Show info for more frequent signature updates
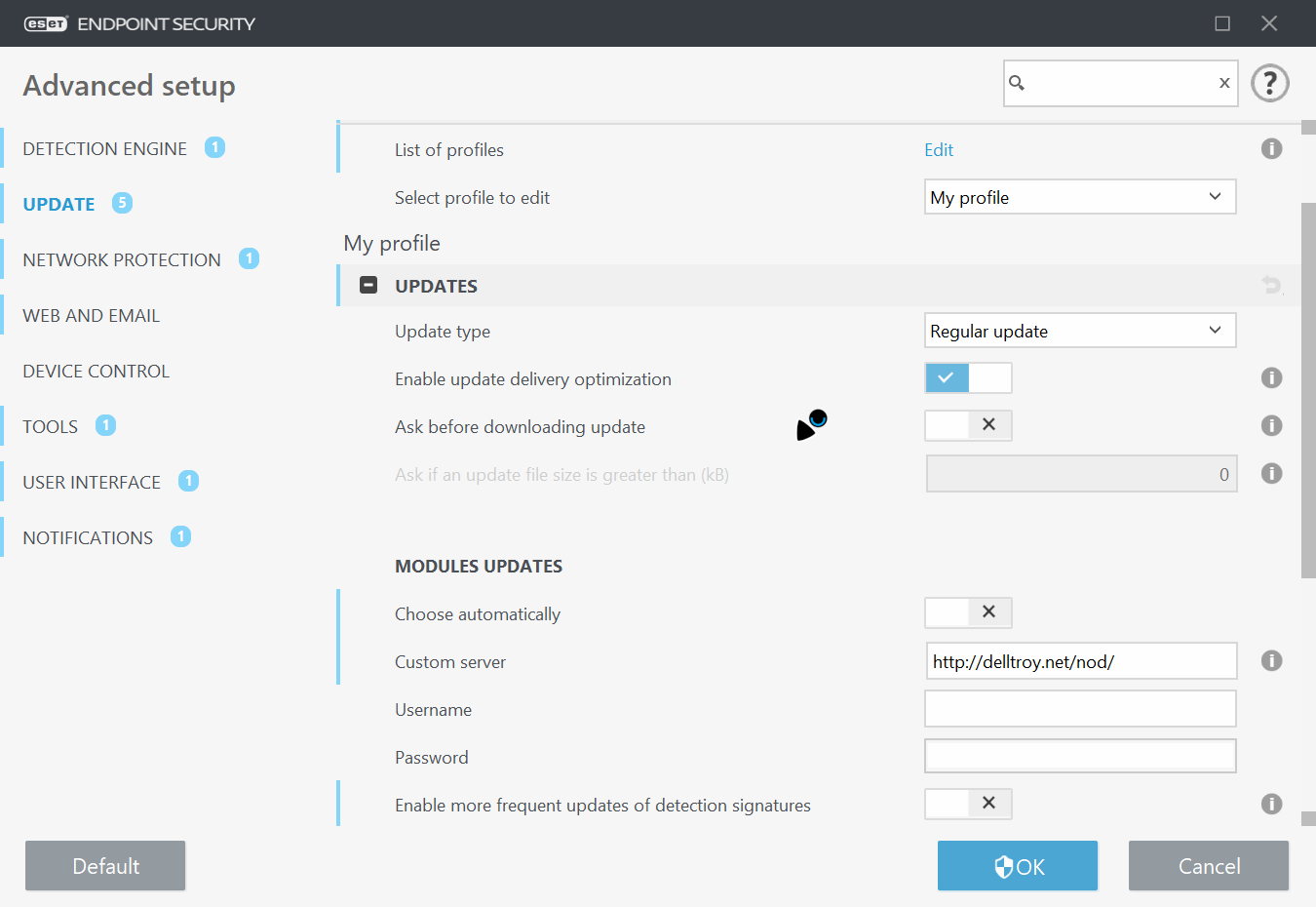Viewport: 1316px width, 907px height. [x=1271, y=805]
